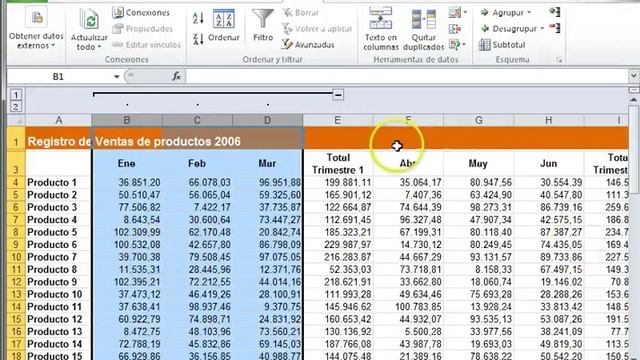The width and height of the screenshot is (640, 360).
Task: Click cell with value 12.371,76
Action: tap(267, 269)
